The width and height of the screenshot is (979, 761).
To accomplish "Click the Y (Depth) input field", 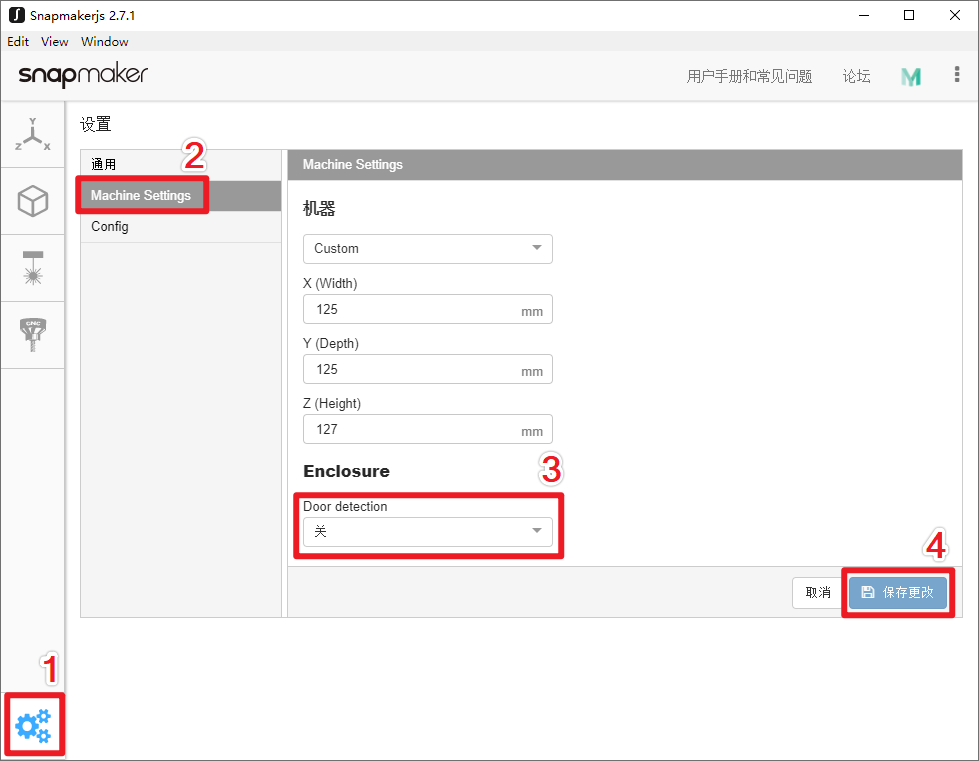I will click(x=428, y=369).
